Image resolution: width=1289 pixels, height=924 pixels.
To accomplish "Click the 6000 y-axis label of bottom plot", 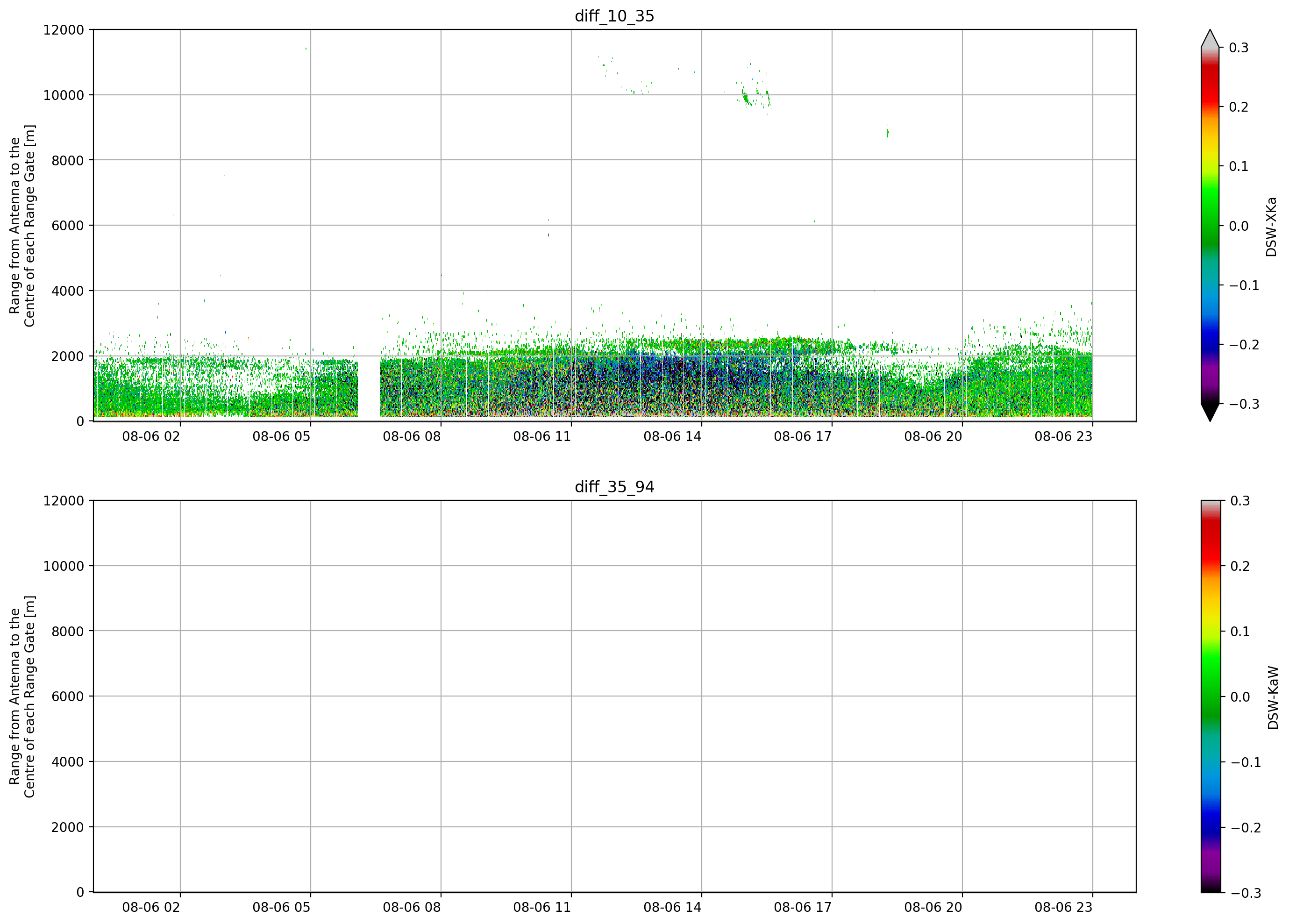I will pyautogui.click(x=68, y=697).
